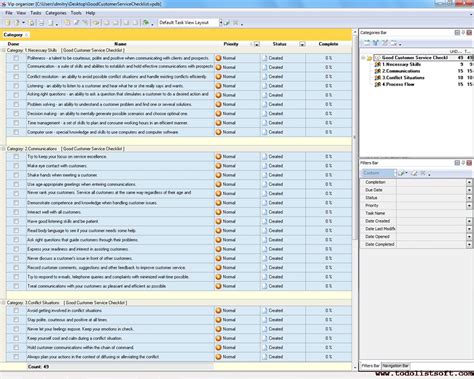Click priority icon in Make eye contact row

click(218, 166)
